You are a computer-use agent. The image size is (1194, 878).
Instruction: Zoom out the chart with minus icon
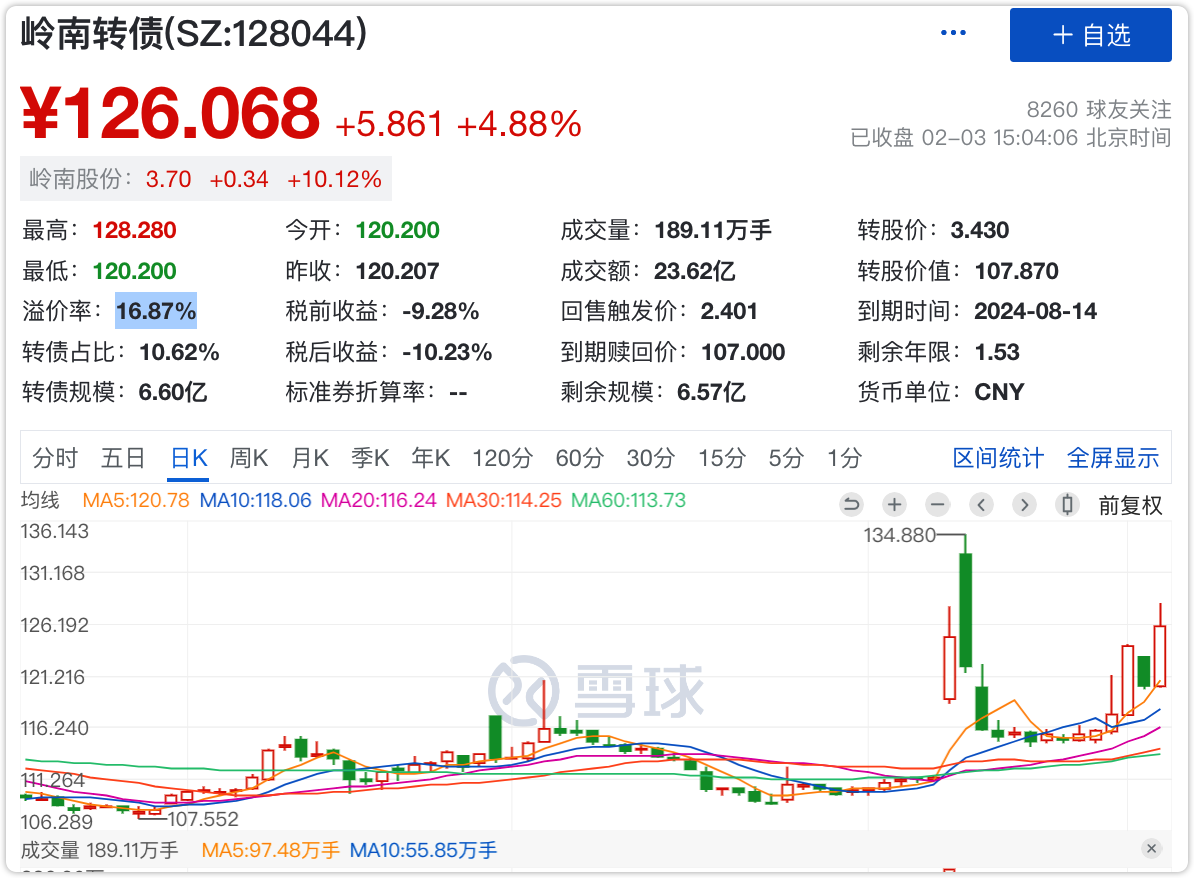[x=937, y=505]
